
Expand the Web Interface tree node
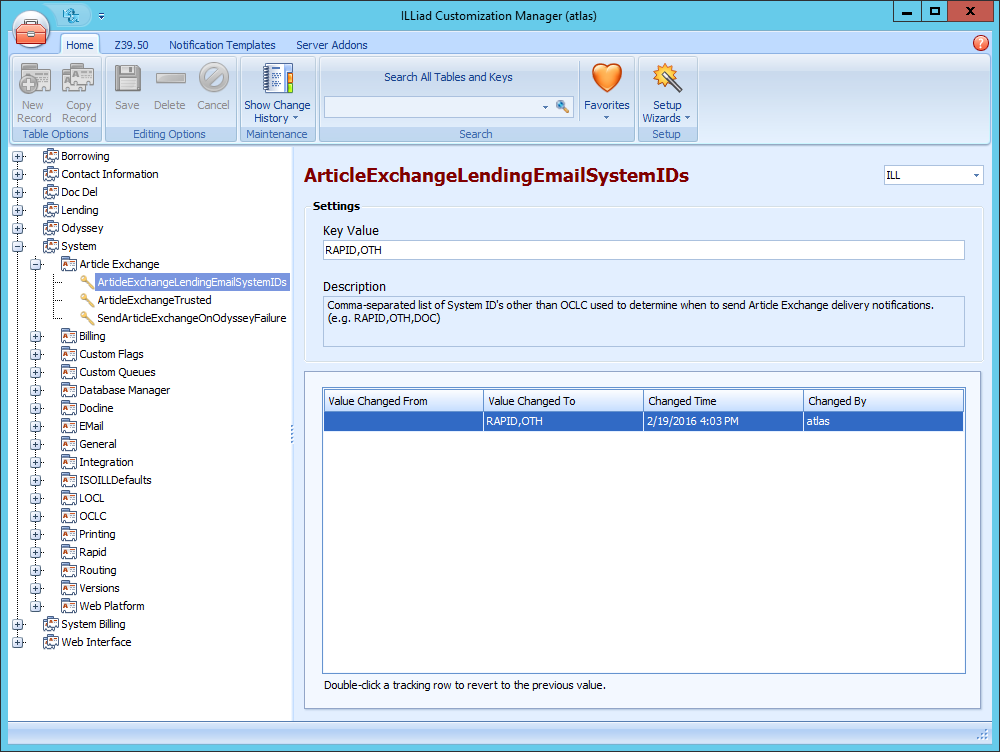[18, 642]
